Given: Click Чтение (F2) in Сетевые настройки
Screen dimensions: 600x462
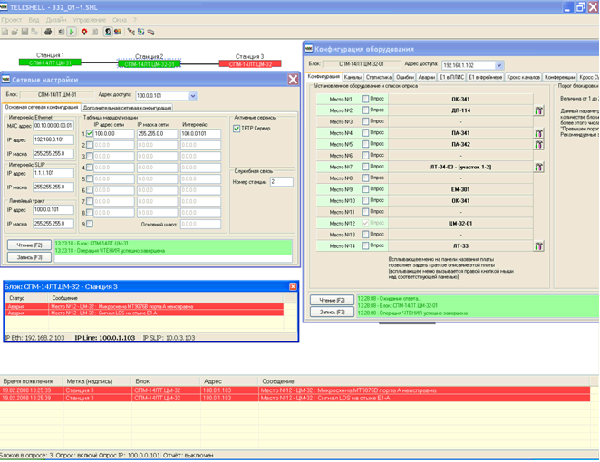Looking at the screenshot, I should click(x=29, y=245).
